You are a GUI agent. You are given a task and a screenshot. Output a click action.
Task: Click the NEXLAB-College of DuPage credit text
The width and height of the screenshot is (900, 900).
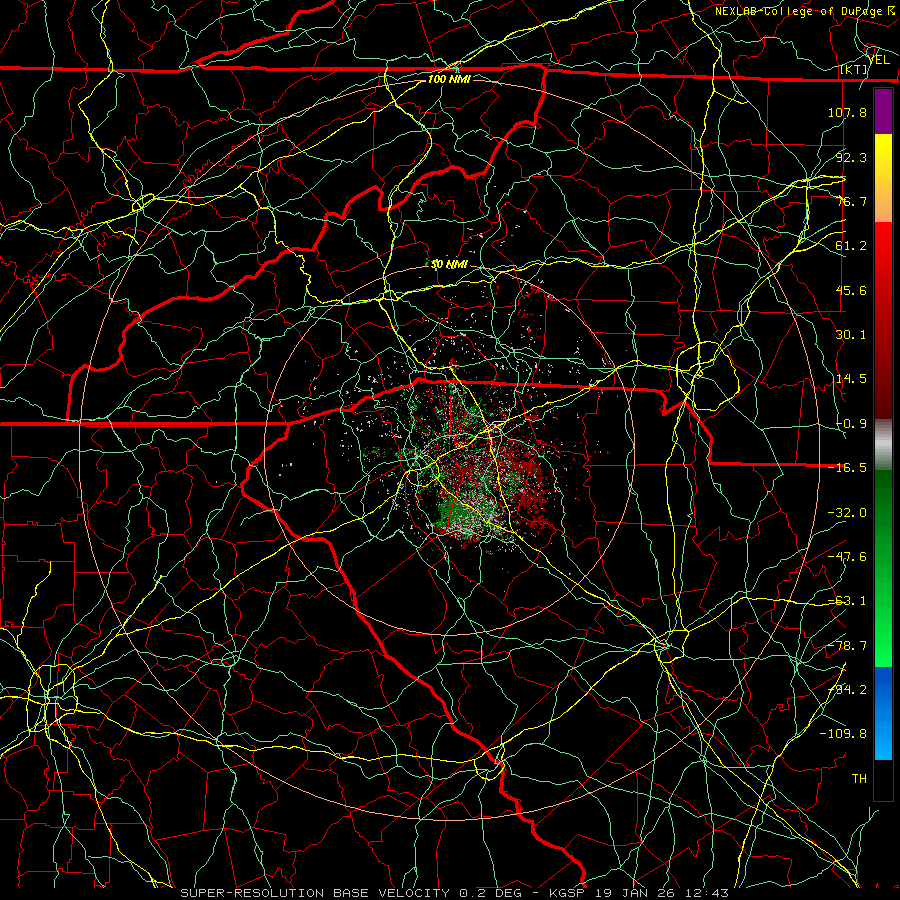[800, 11]
